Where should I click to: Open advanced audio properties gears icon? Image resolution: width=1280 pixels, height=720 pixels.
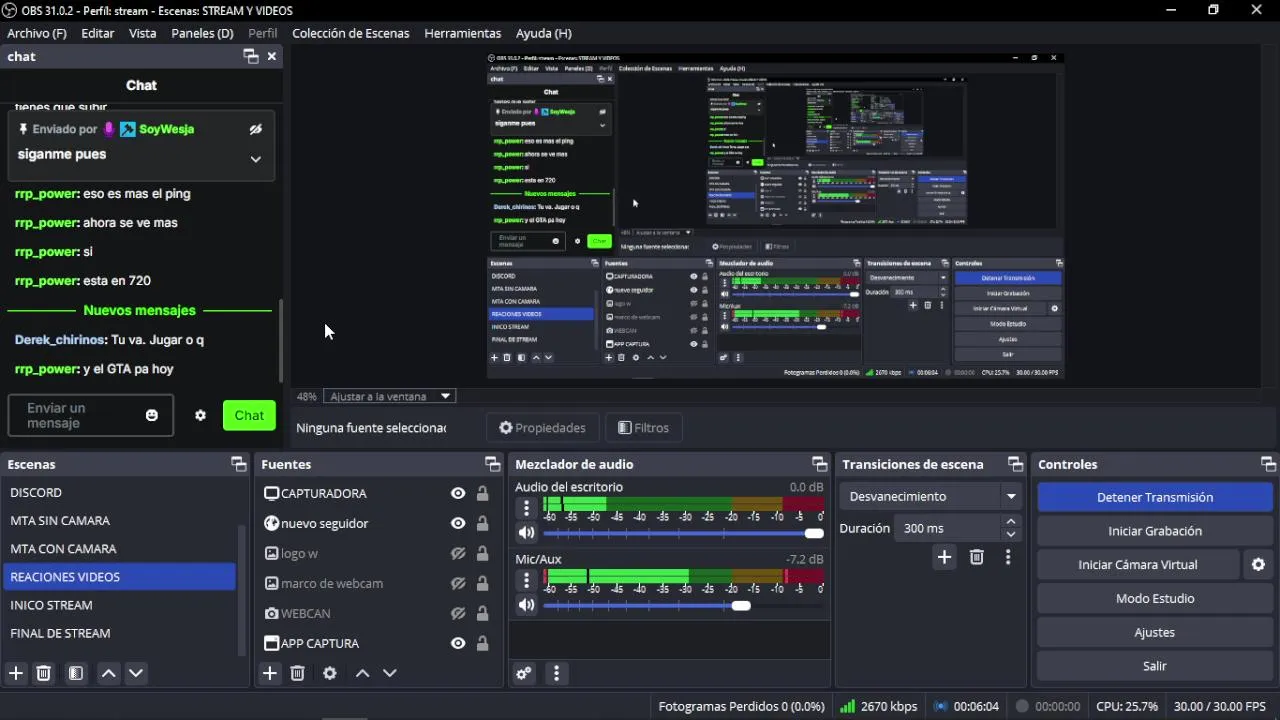pos(524,673)
